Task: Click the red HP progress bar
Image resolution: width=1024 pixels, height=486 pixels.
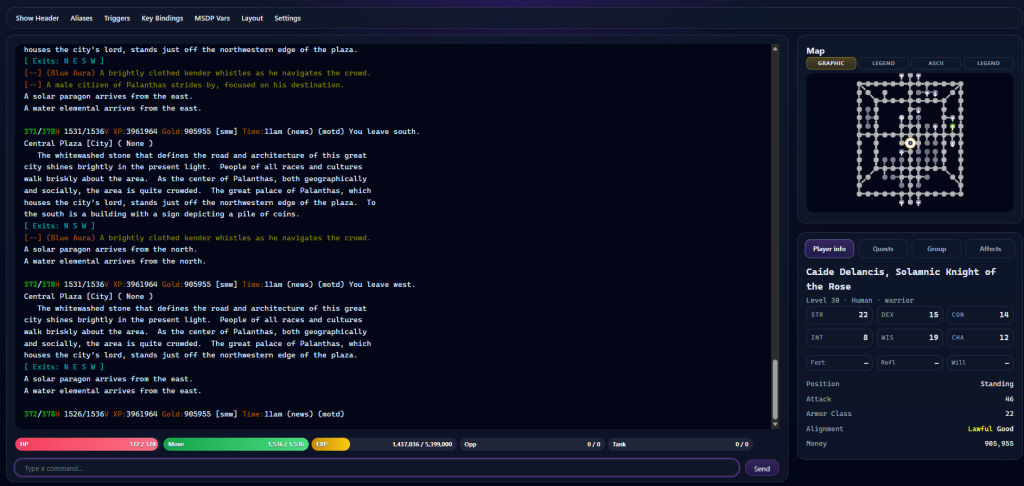Action: pyautogui.click(x=86, y=444)
